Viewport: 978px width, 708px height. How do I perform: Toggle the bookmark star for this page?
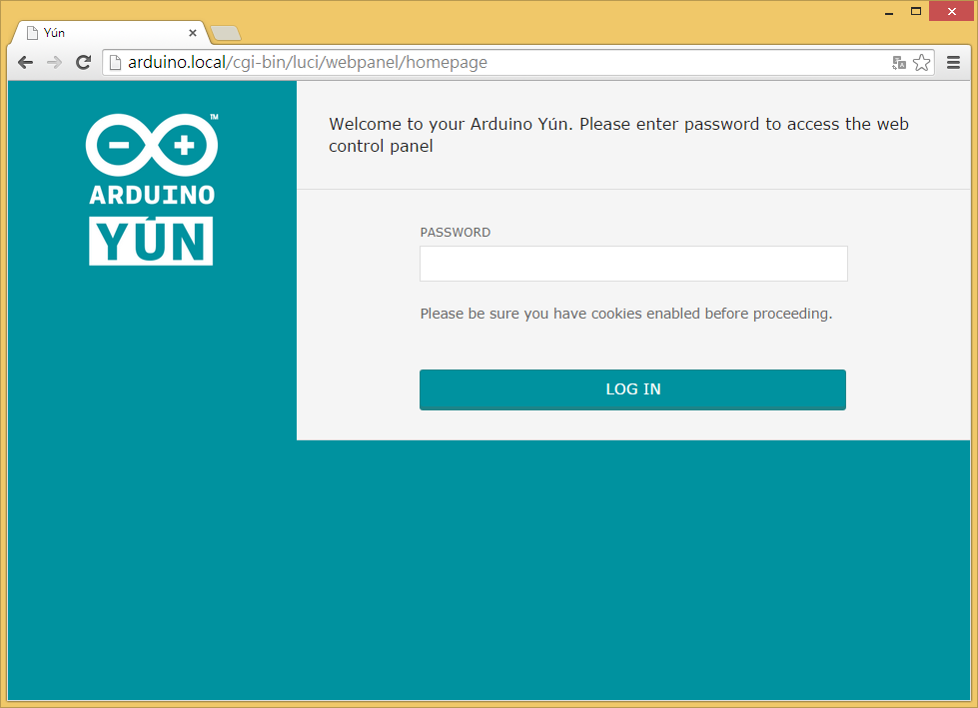pyautogui.click(x=921, y=62)
